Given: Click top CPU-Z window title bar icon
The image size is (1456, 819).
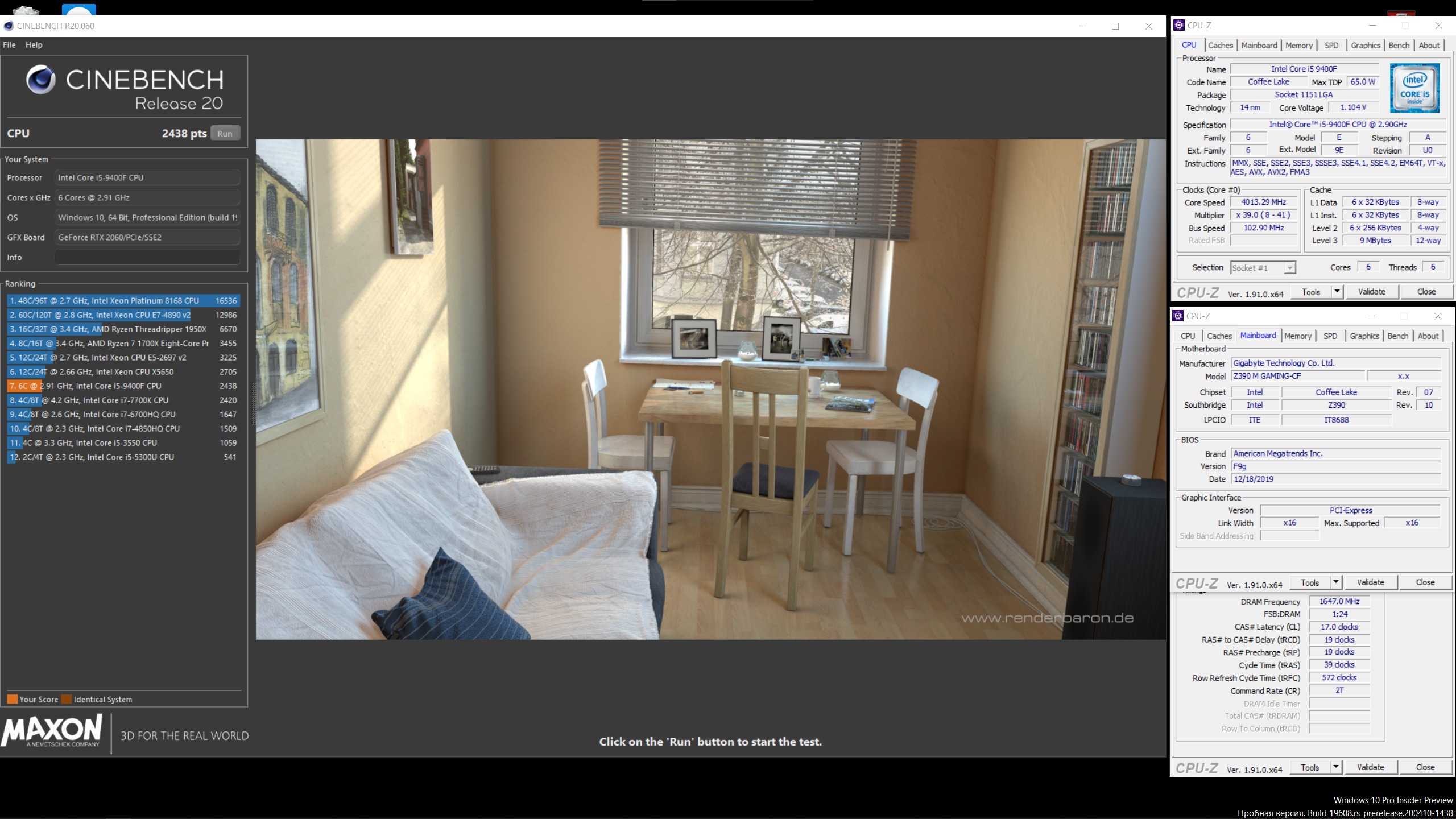Looking at the screenshot, I should pos(1179,25).
